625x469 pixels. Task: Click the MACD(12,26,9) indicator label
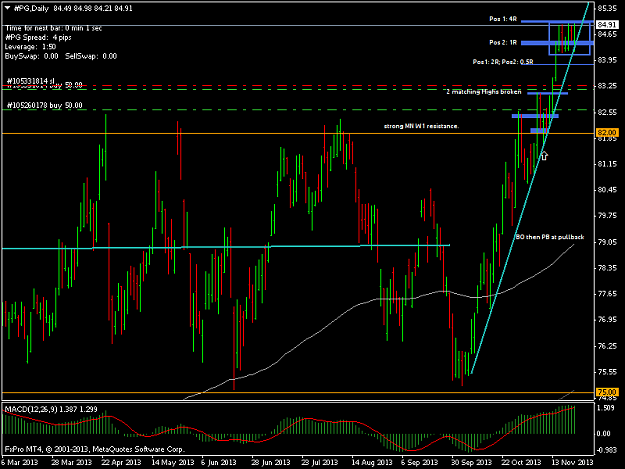51,409
